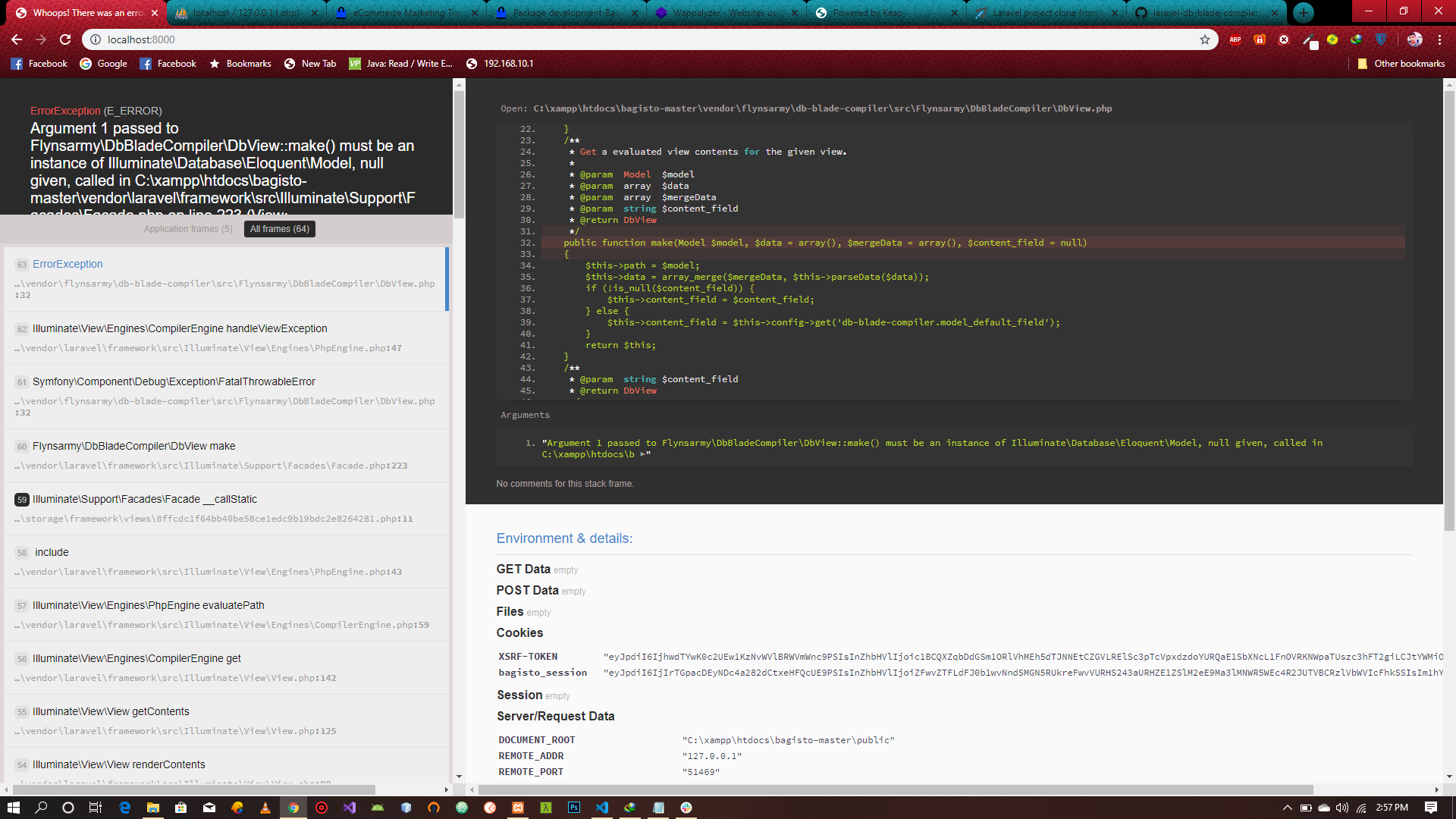Open VLC media player from taskbar
This screenshot has height=819, width=1456.
[x=265, y=808]
